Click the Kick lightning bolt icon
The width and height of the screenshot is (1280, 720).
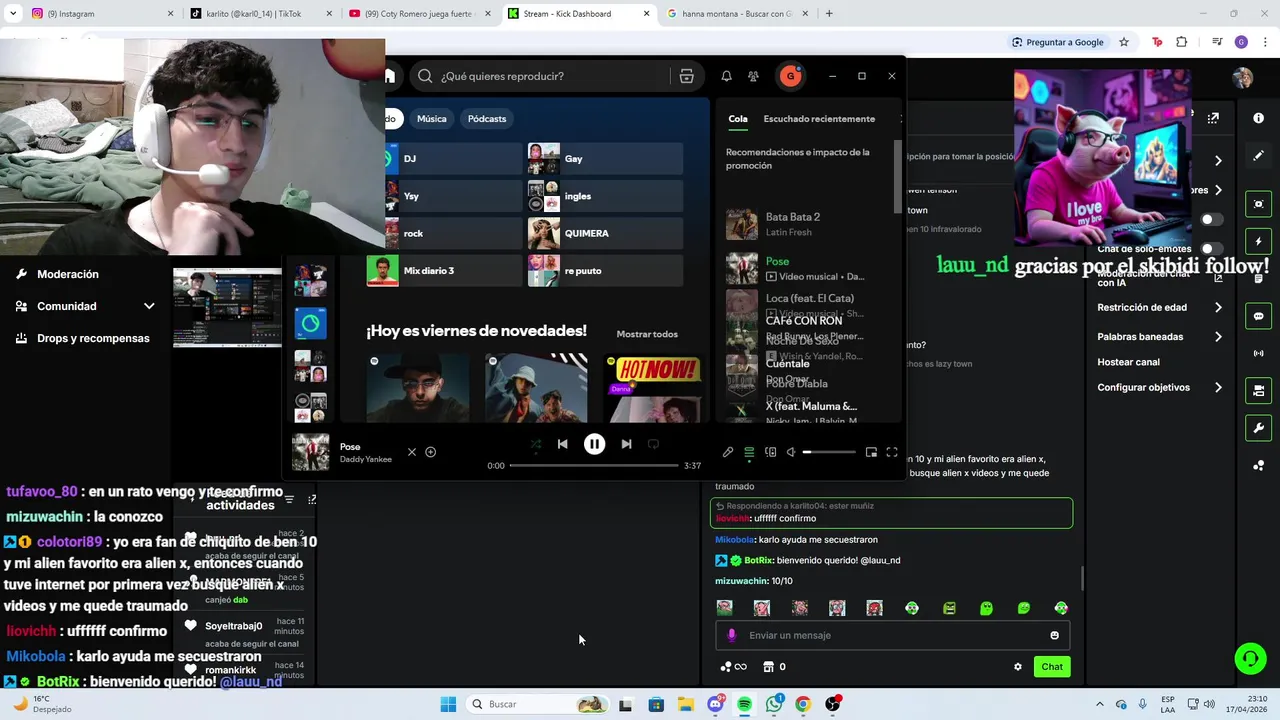1258,242
